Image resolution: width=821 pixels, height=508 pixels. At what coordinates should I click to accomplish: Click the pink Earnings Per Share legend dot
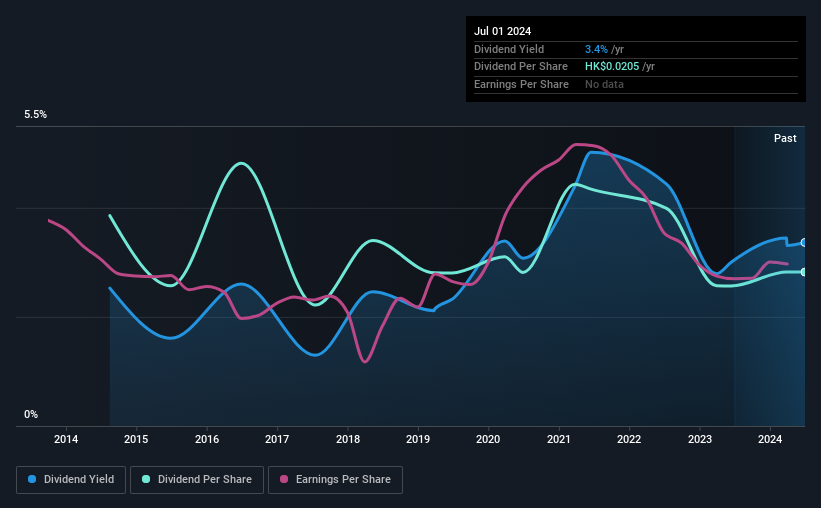(x=284, y=479)
